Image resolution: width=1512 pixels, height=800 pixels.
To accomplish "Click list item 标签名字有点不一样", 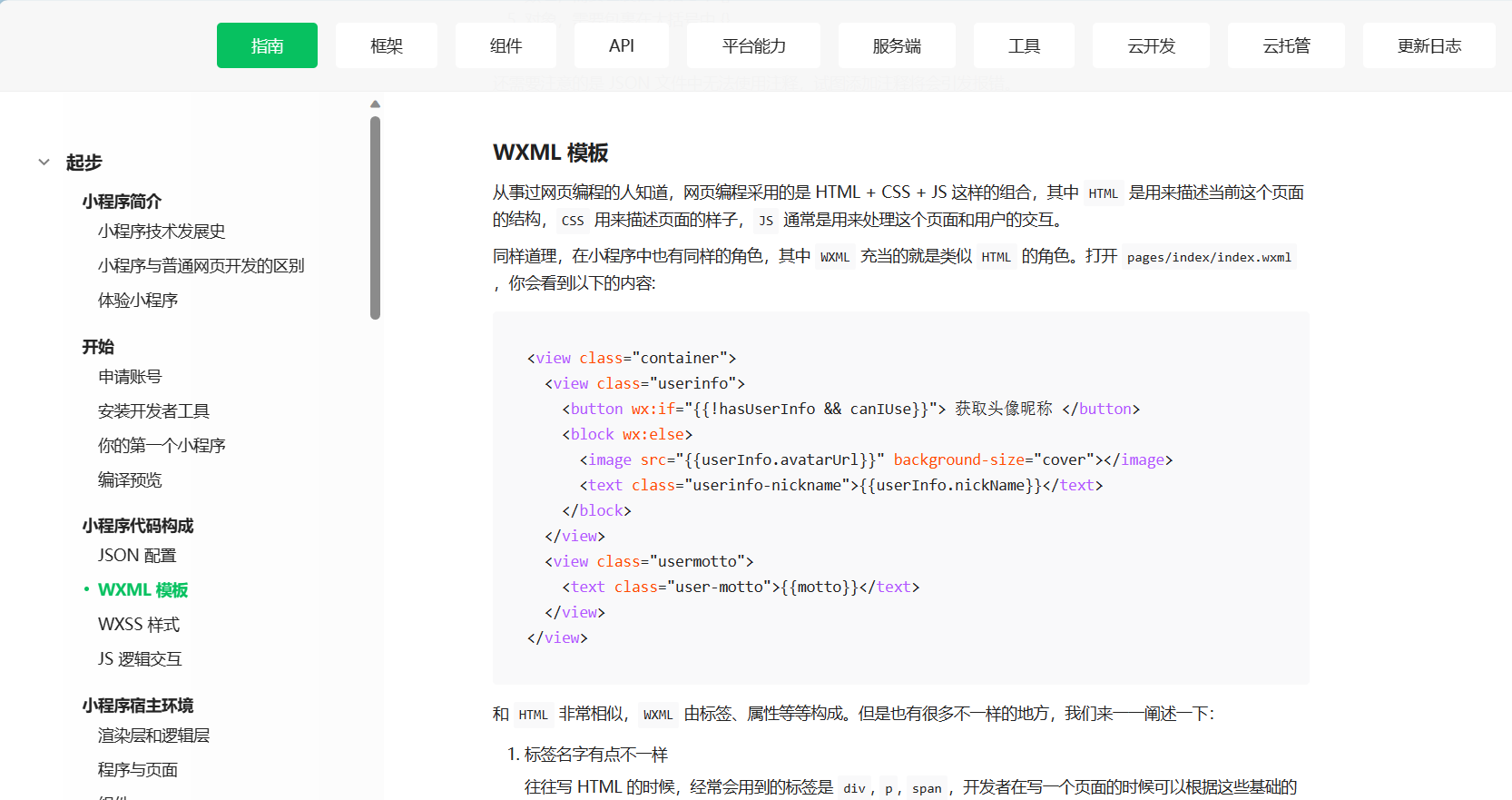I will click(x=596, y=755).
